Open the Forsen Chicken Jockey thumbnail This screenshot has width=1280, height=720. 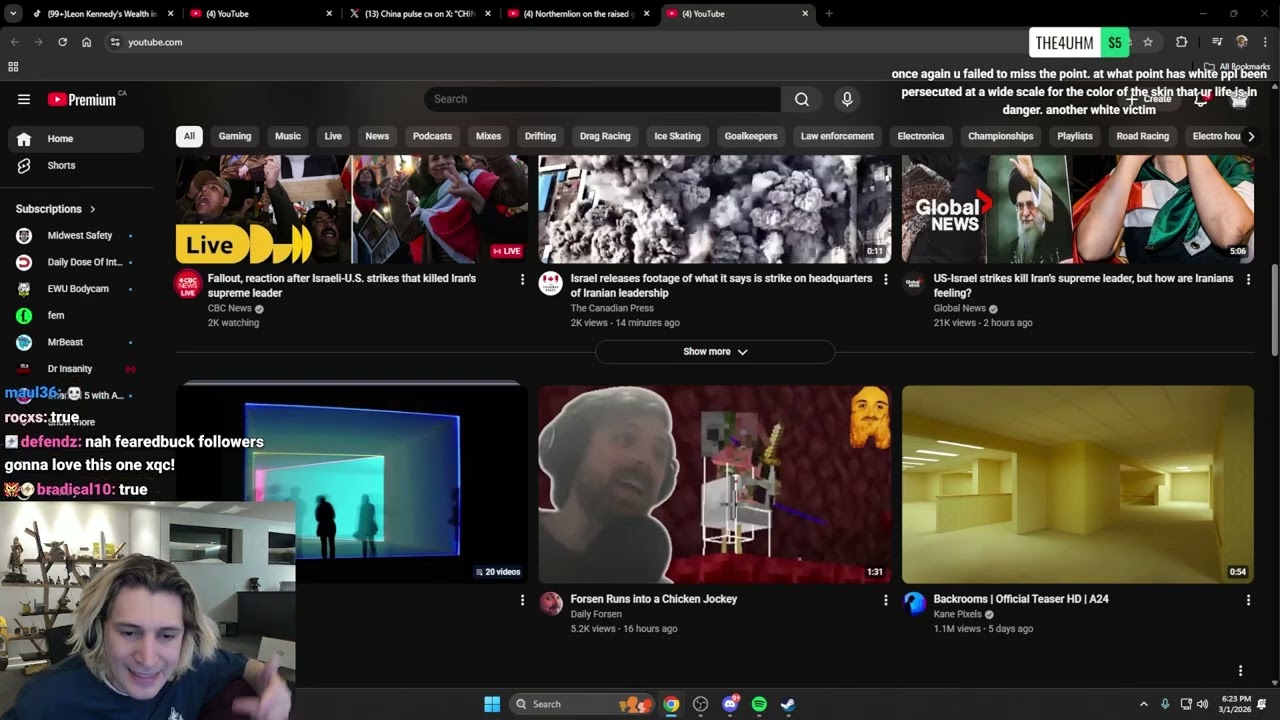click(x=715, y=484)
